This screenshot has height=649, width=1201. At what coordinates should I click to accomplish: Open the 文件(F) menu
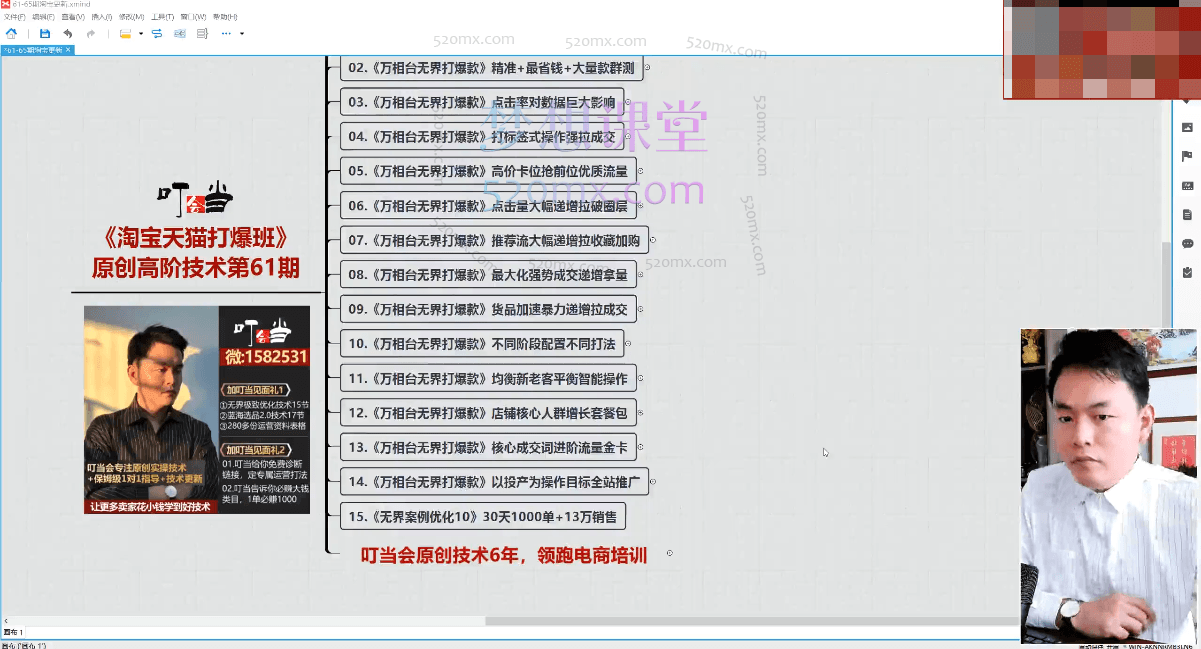[14, 17]
